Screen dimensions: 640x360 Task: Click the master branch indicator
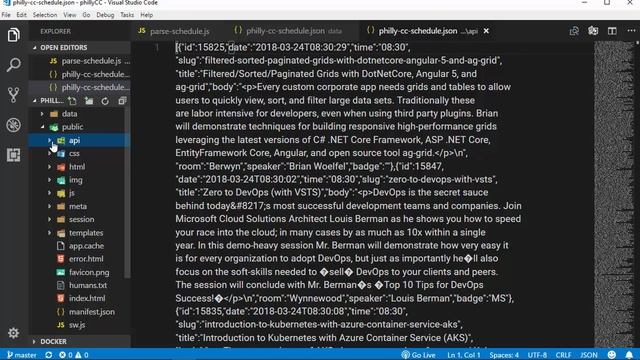click(x=22, y=355)
